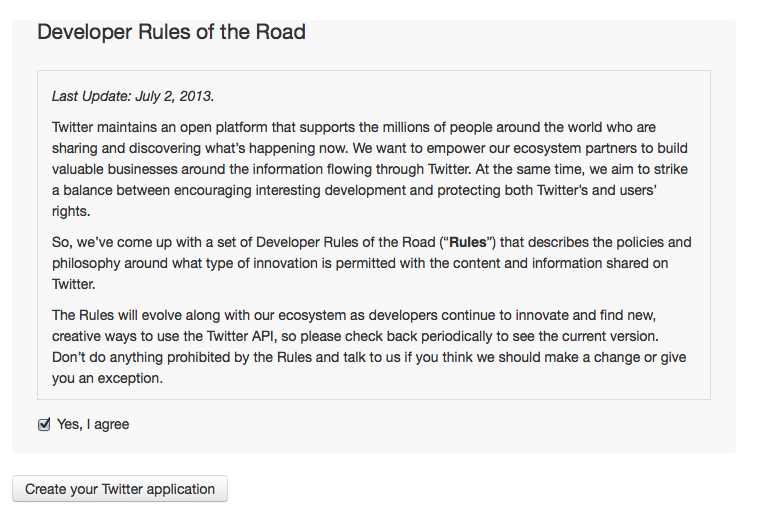Click the words 'current version' in the last paragraph

[x=638, y=336]
